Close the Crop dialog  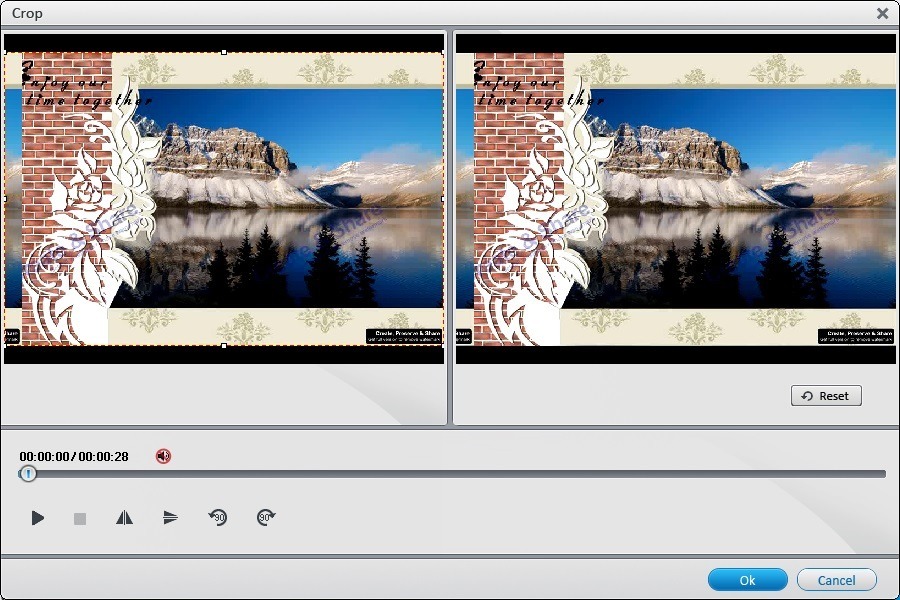click(x=883, y=13)
